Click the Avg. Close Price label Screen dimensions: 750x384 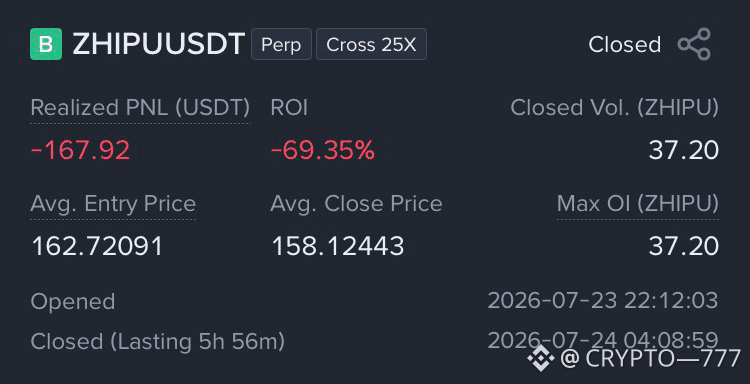tap(356, 204)
